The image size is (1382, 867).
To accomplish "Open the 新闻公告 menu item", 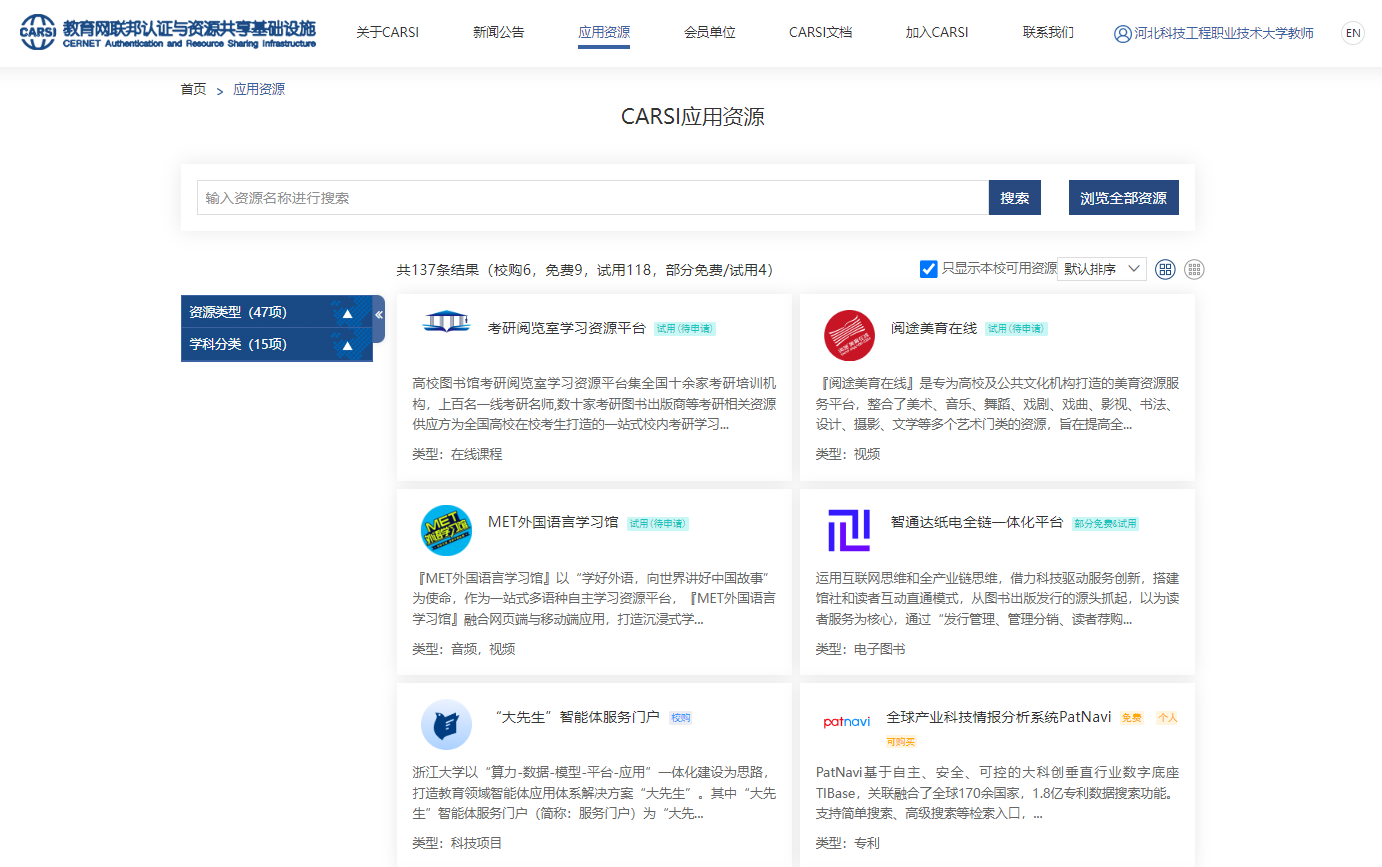I will click(498, 32).
